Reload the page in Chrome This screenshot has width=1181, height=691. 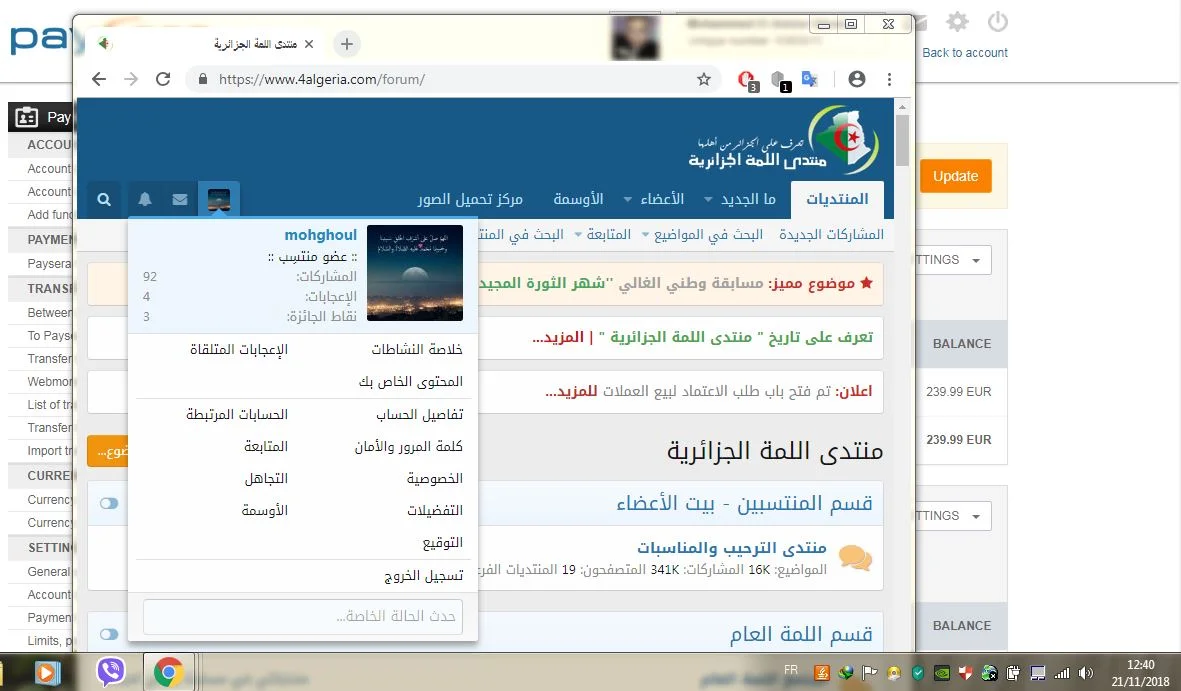click(164, 79)
